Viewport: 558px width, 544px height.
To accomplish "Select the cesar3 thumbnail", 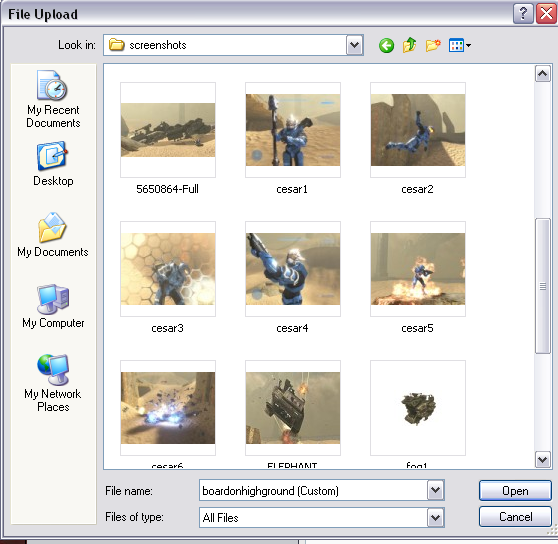I will point(168,269).
